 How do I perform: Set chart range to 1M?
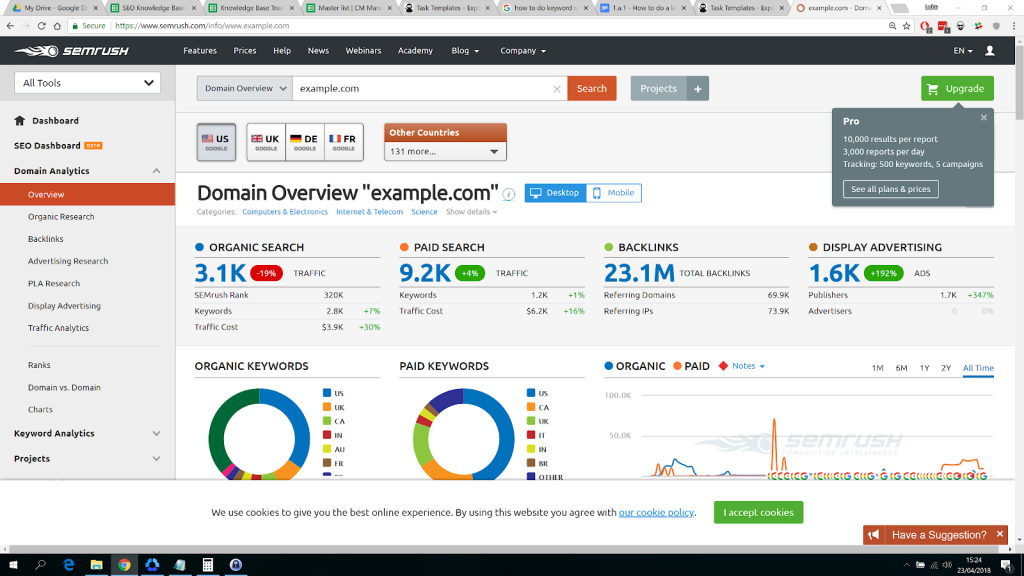click(878, 368)
